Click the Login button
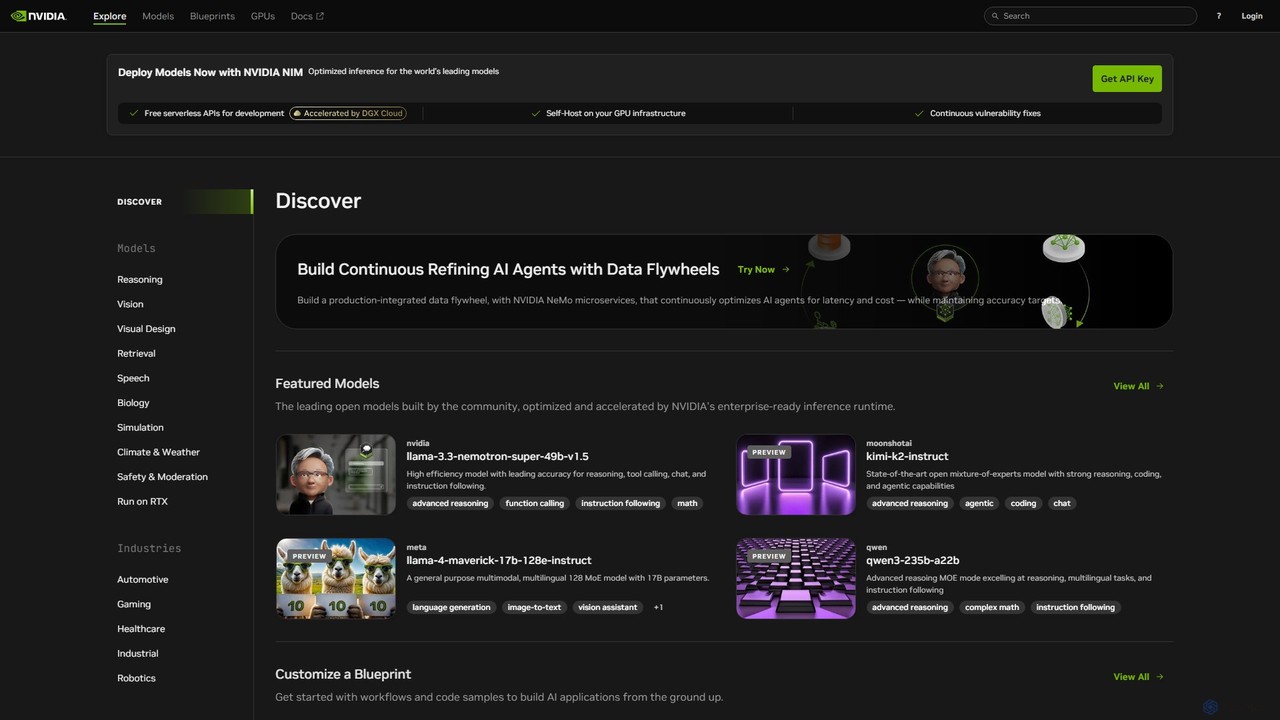The image size is (1280, 720). 1252,16
